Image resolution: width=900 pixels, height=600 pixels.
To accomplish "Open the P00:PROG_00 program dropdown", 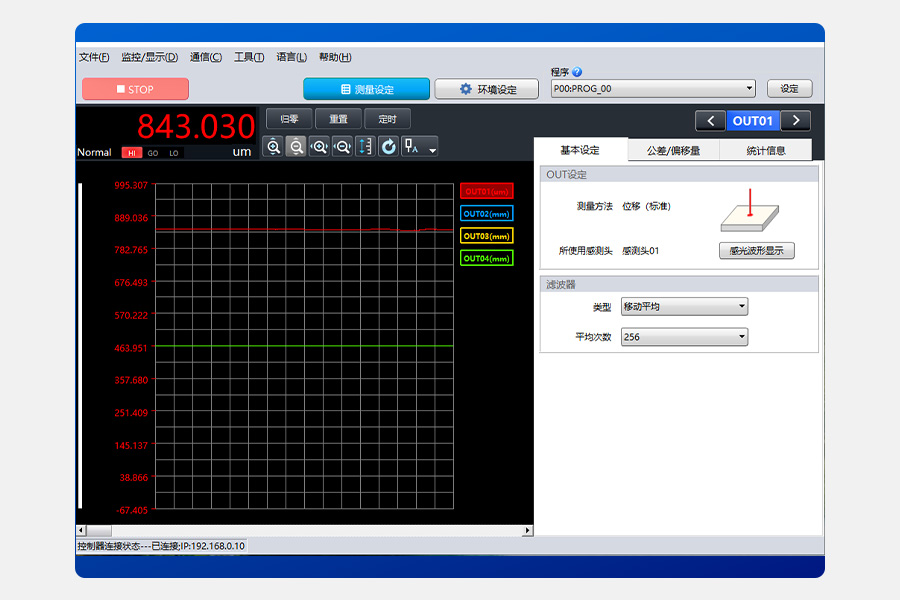I will [653, 88].
